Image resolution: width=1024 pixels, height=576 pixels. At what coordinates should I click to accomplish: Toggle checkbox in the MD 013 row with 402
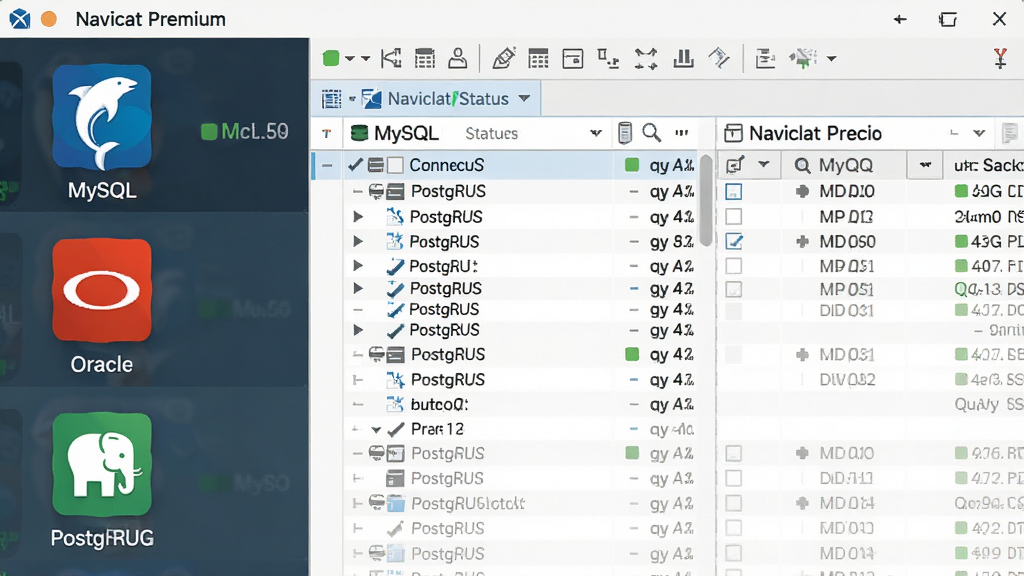[734, 528]
